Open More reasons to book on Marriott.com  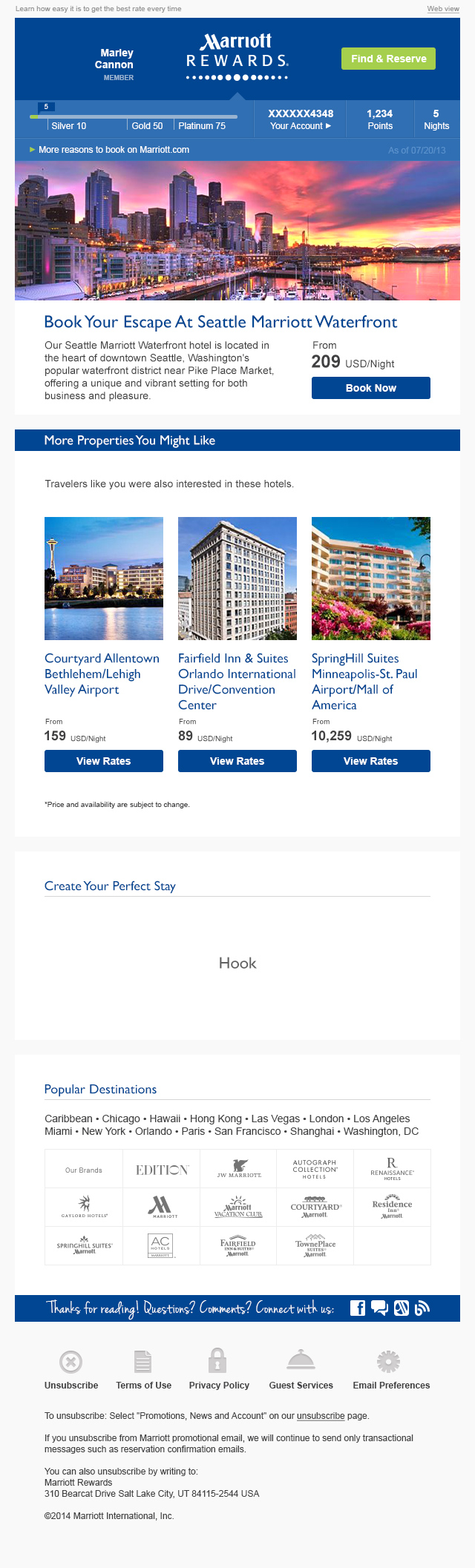114,150
